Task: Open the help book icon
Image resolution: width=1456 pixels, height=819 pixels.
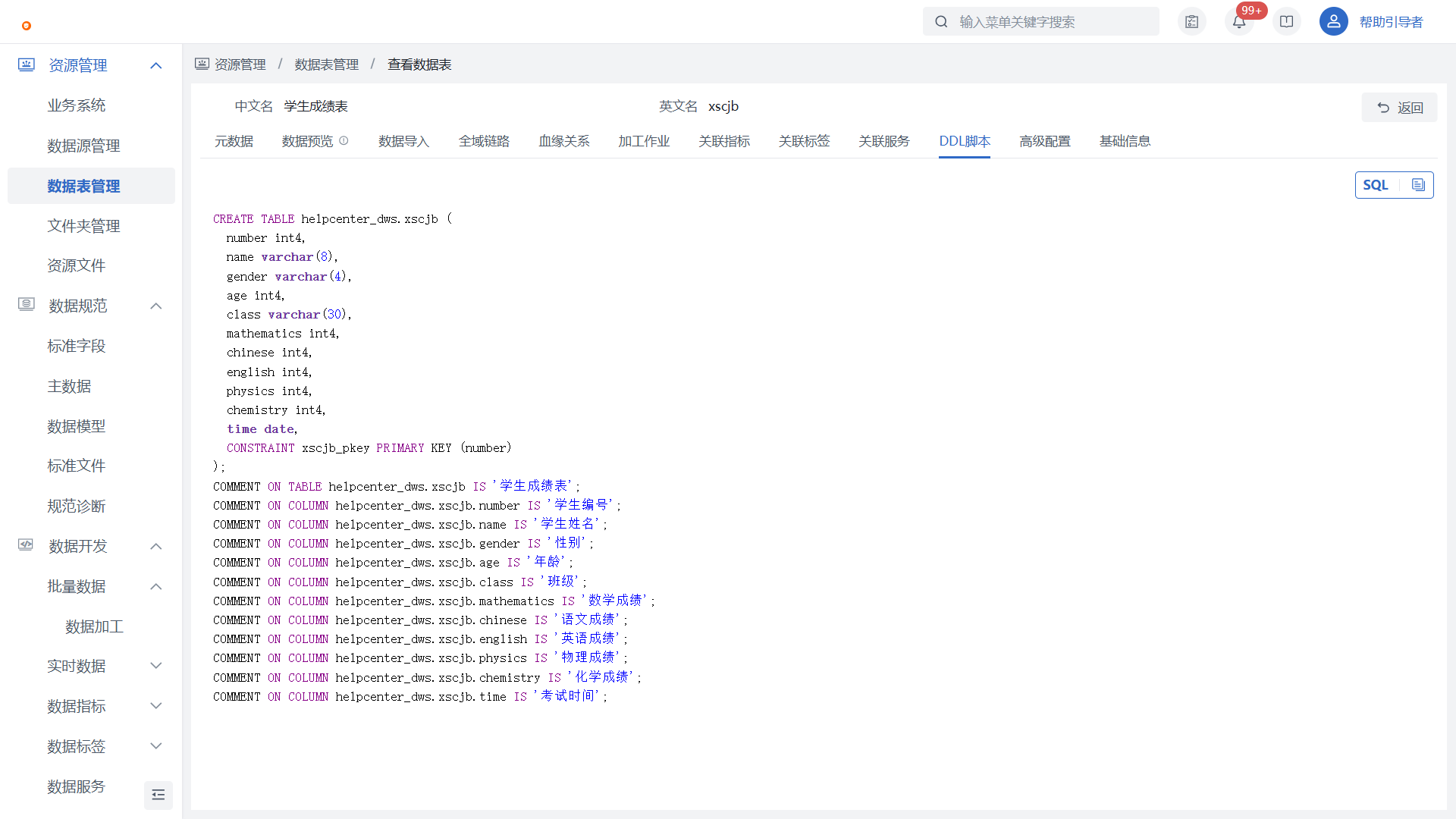Action: point(1287,22)
